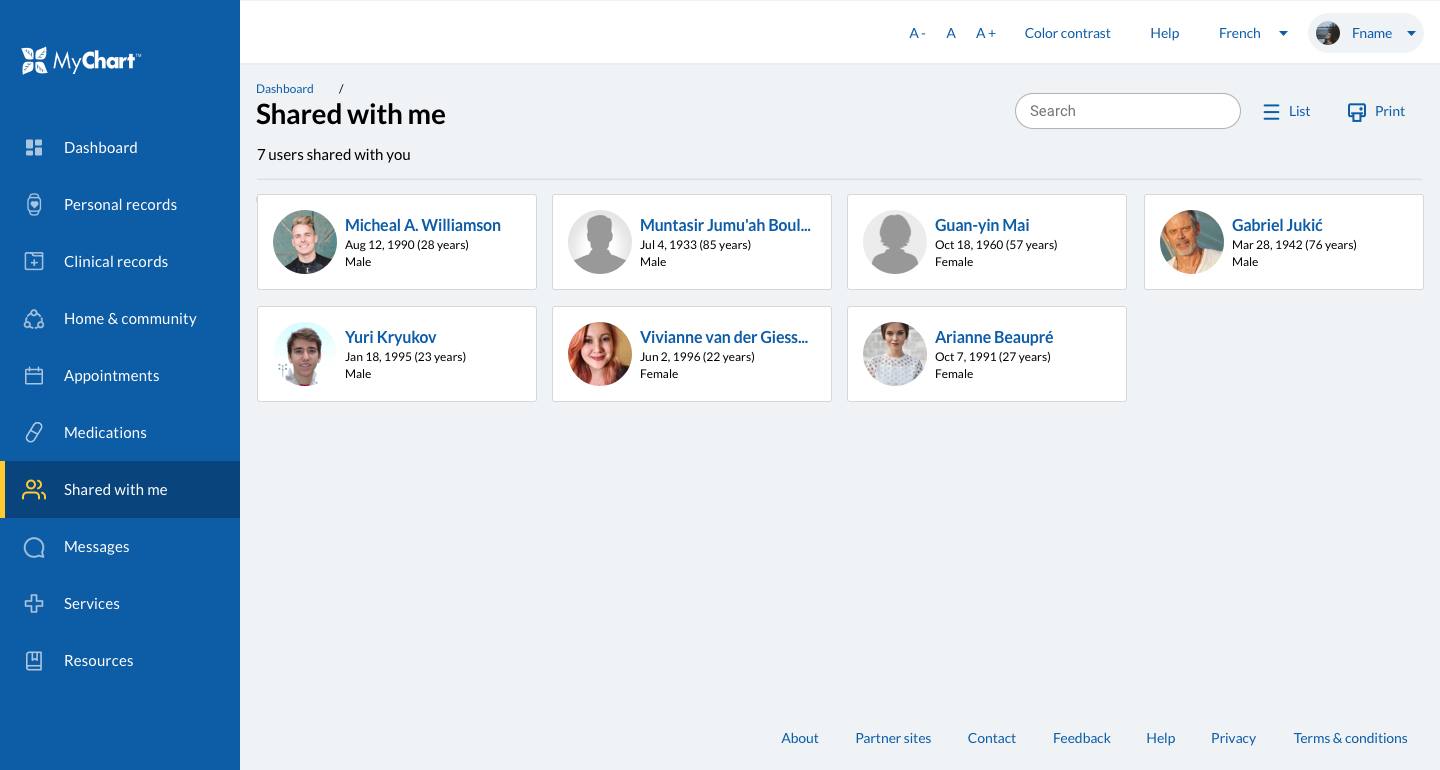The height and width of the screenshot is (770, 1440).
Task: Navigate back via the Dashboard breadcrumb
Action: click(x=284, y=88)
